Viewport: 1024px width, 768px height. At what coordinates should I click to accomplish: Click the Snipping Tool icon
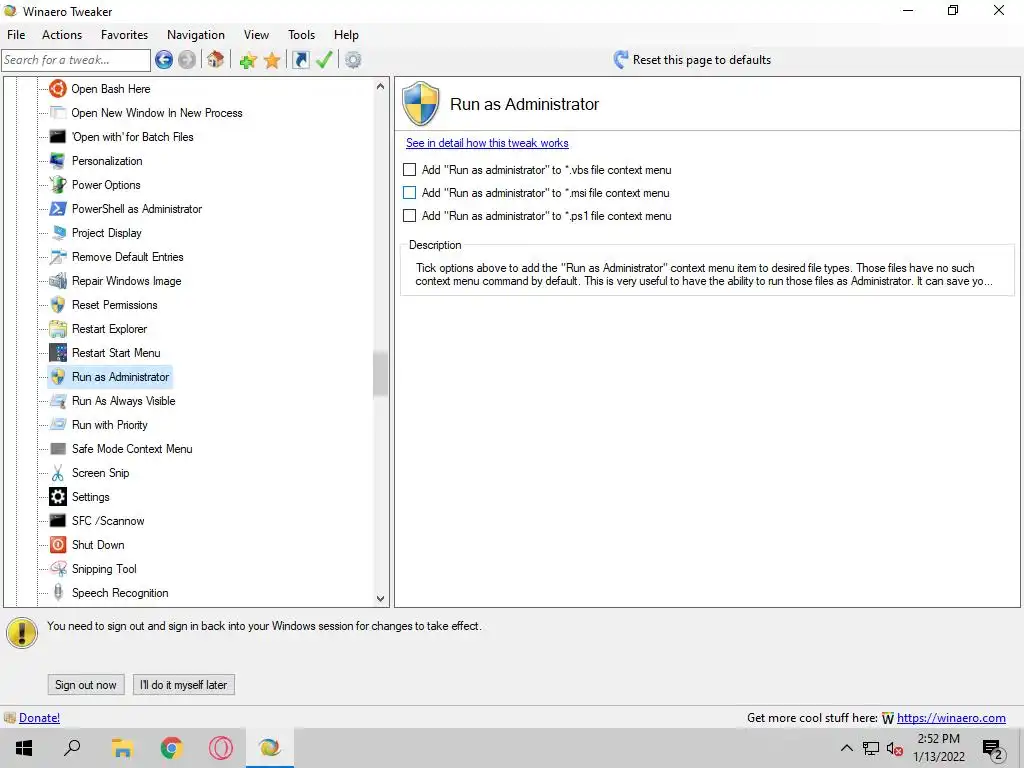(x=57, y=569)
